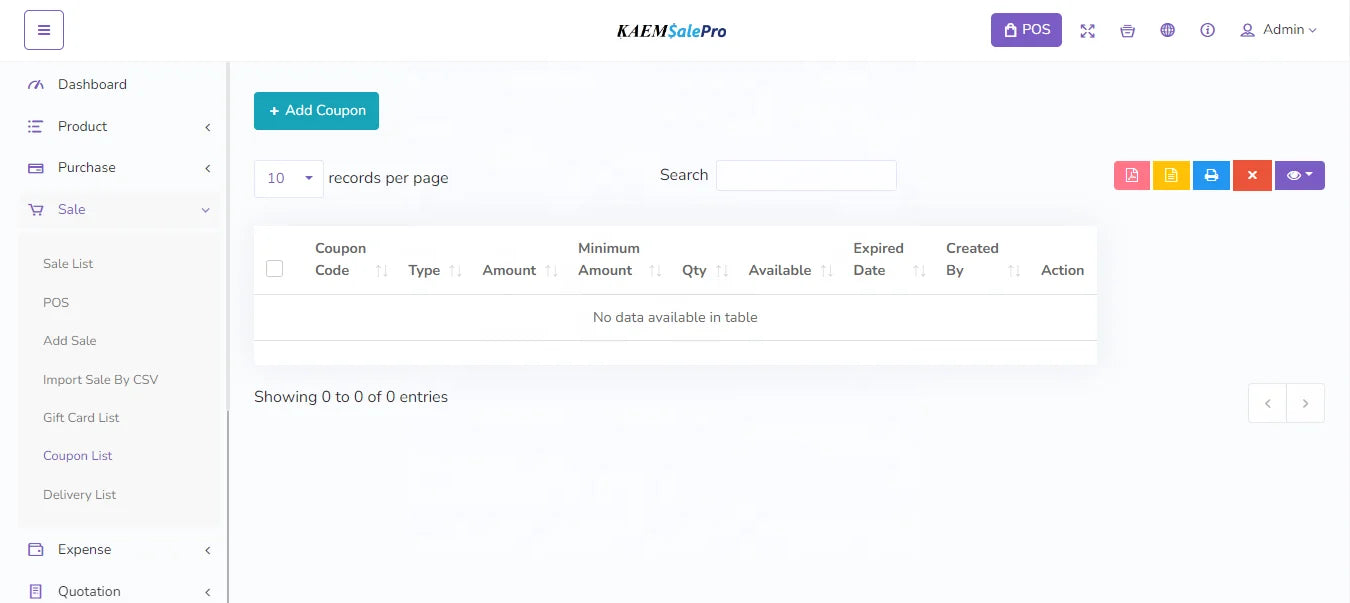Select Coupon List submenu item
The height and width of the screenshot is (603, 1350).
[78, 456]
